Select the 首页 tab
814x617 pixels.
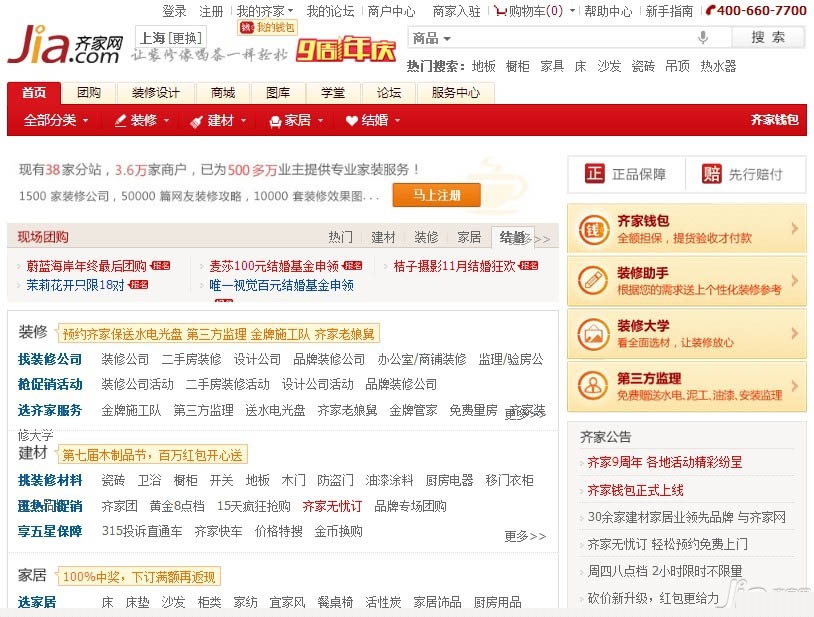(x=34, y=93)
